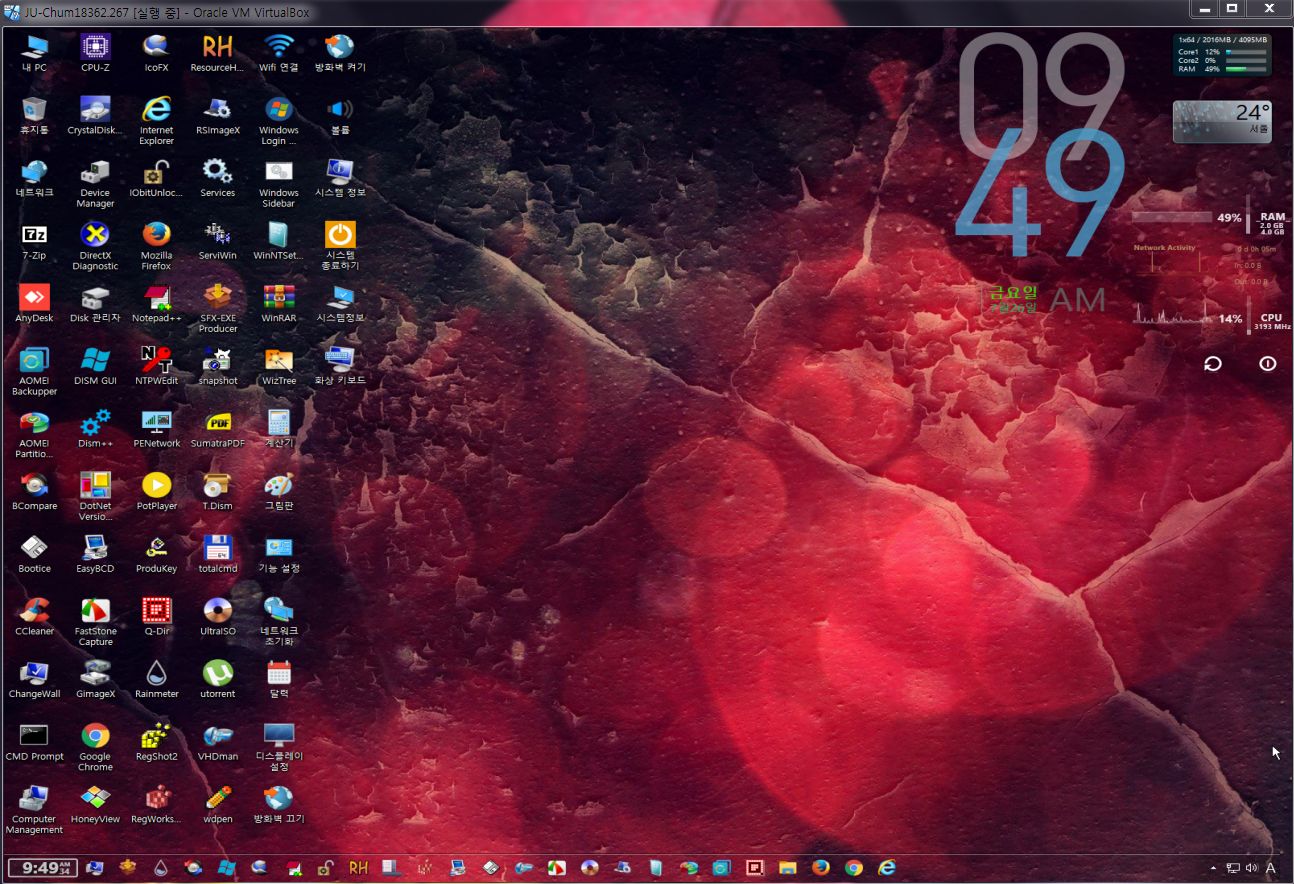Viewport: 1294px width, 884px height.
Task: Open Device Manager shortcut
Action: (95, 184)
